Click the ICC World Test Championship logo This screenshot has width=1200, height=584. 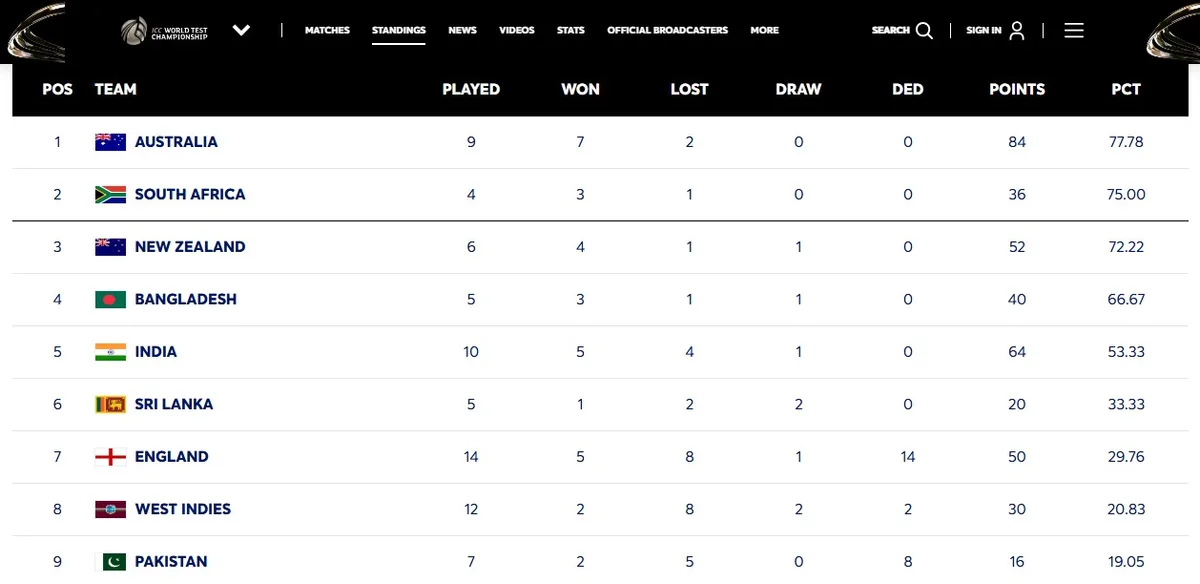(164, 31)
